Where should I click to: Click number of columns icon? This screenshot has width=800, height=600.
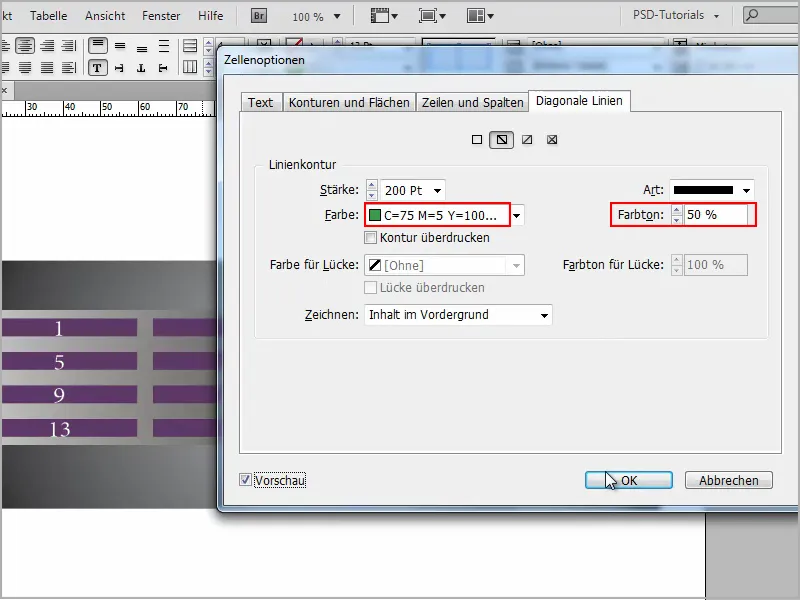point(190,67)
